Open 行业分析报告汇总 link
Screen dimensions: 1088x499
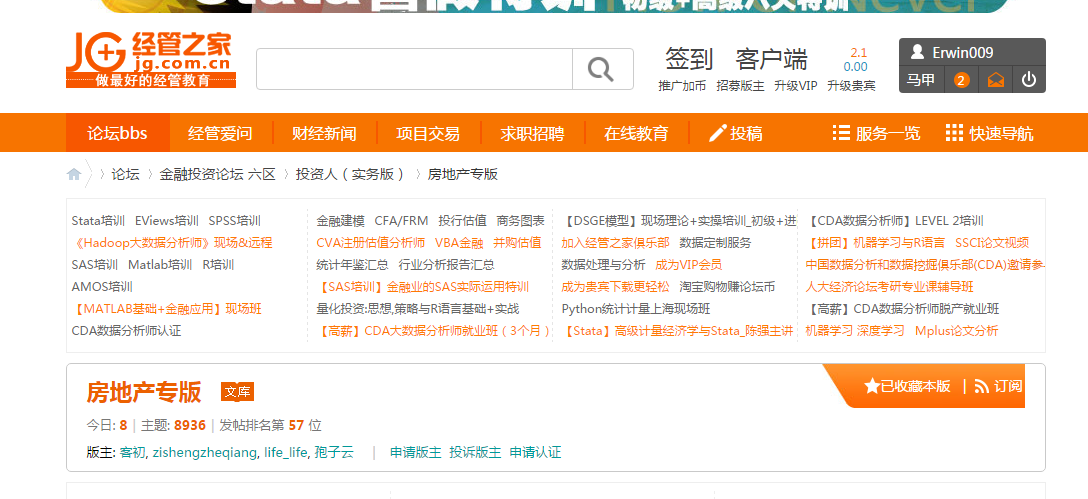447,265
